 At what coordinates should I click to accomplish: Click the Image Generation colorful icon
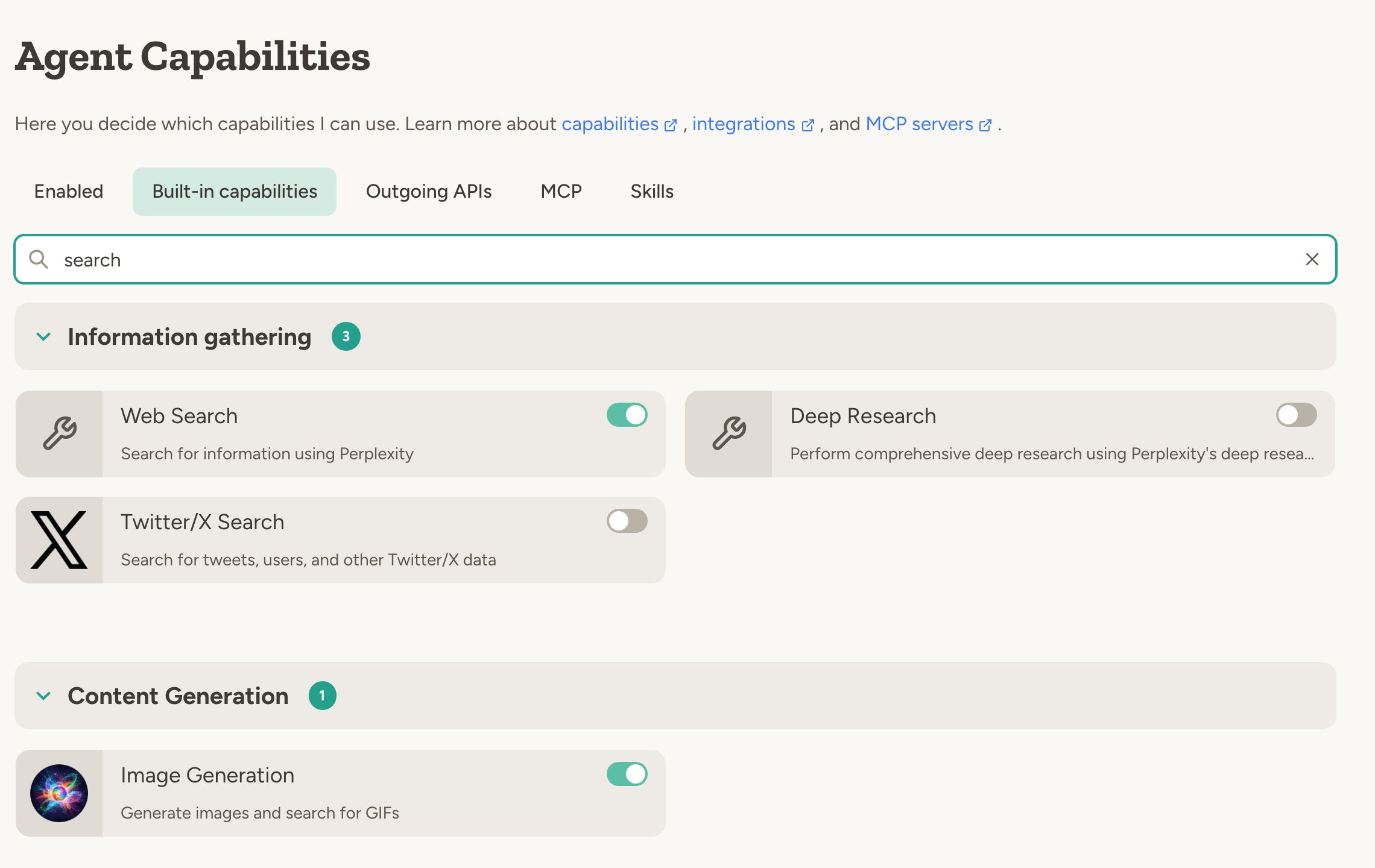59,793
